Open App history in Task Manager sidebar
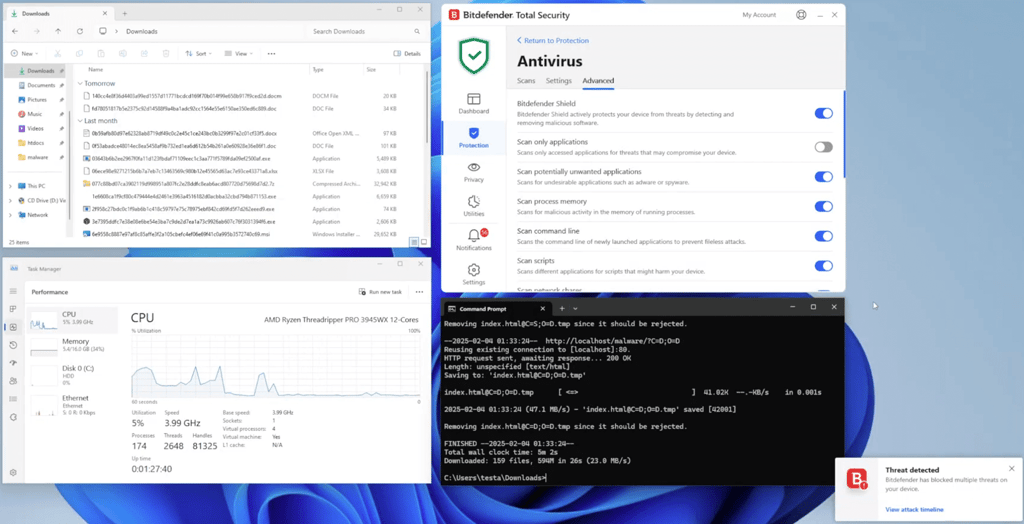Image resolution: width=1024 pixels, height=524 pixels. pyautogui.click(x=13, y=345)
